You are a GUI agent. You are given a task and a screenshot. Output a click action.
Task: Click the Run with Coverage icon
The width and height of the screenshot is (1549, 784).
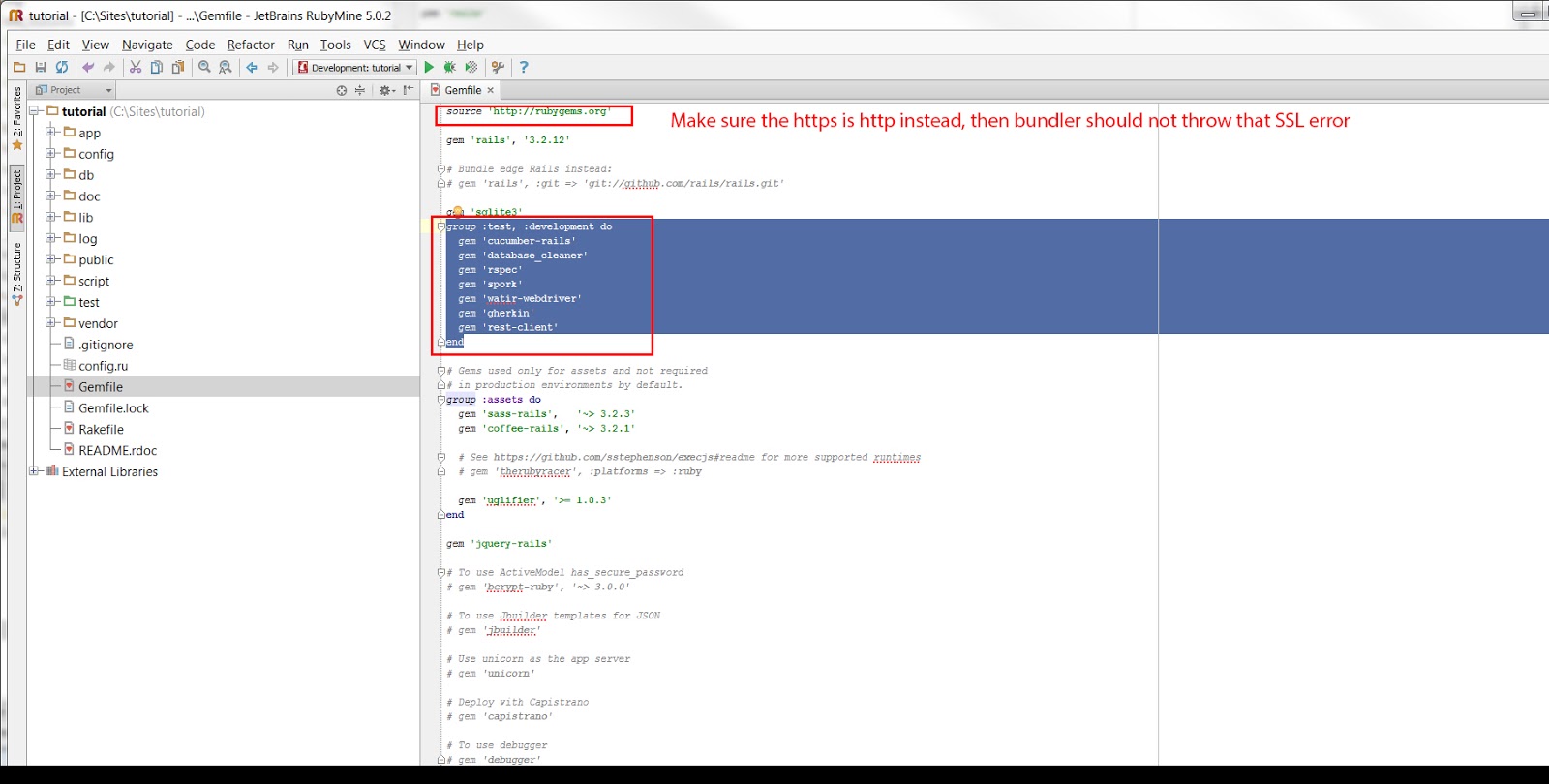coord(471,67)
